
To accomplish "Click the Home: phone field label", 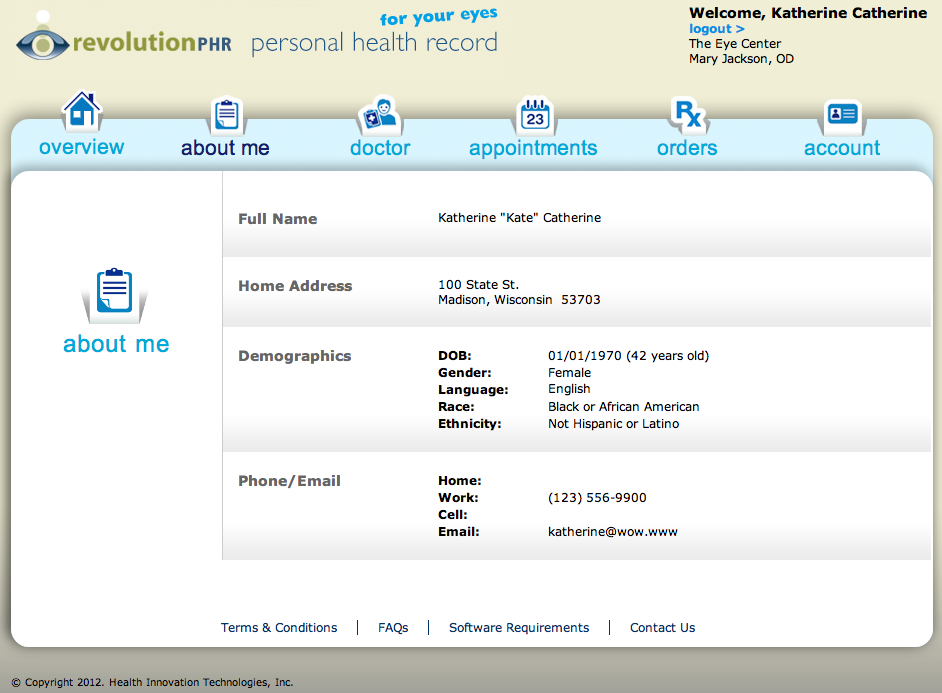I will 460,481.
